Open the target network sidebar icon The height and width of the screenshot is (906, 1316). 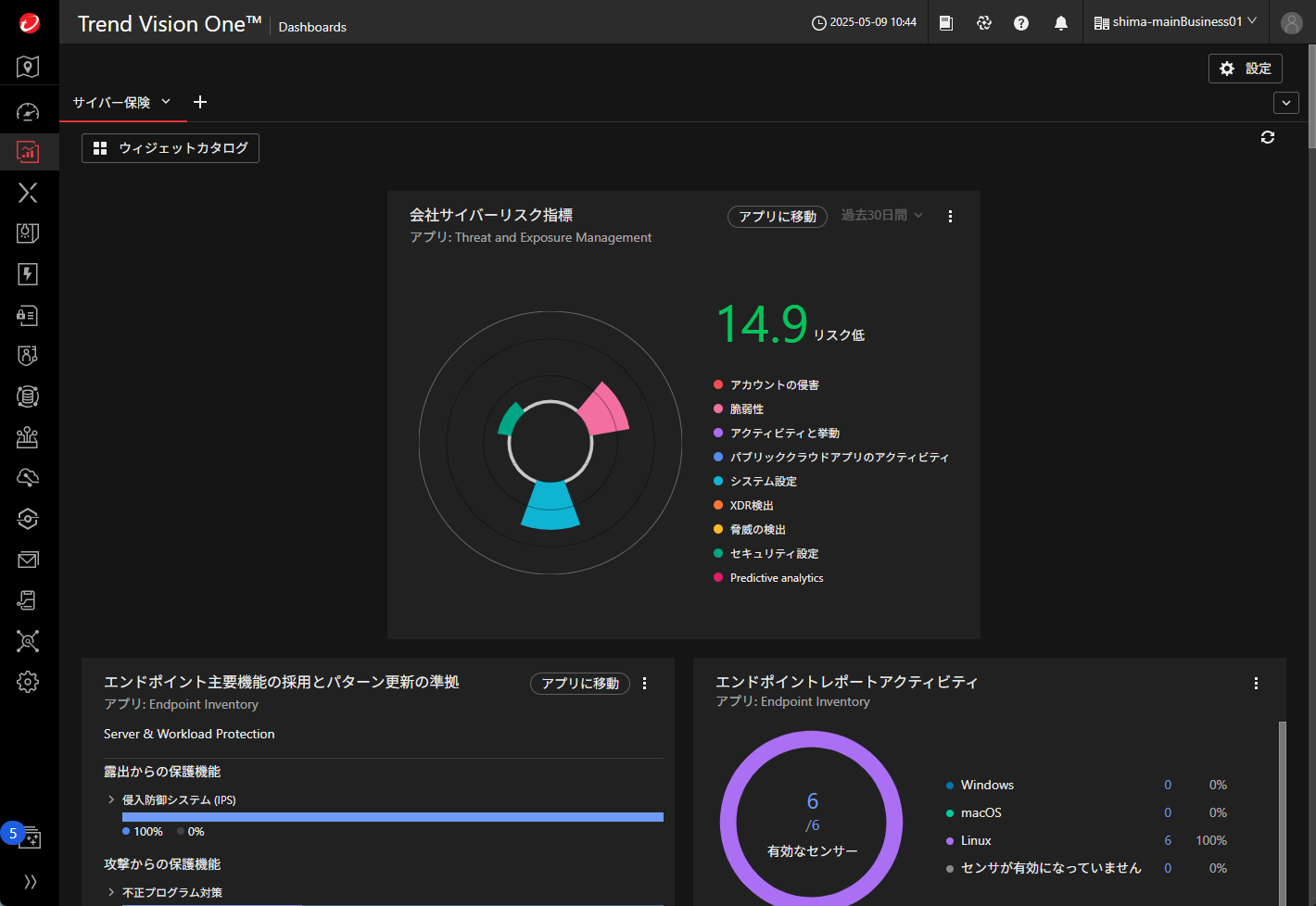point(28,641)
